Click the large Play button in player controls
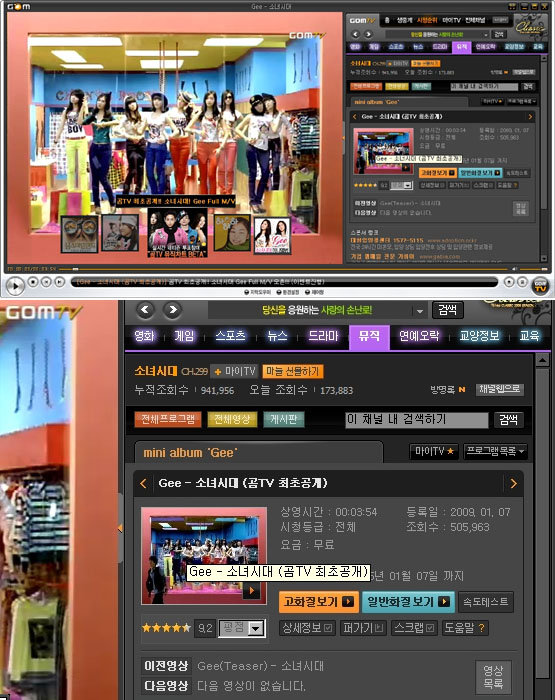Screen dimensions: 555x700 15,285
